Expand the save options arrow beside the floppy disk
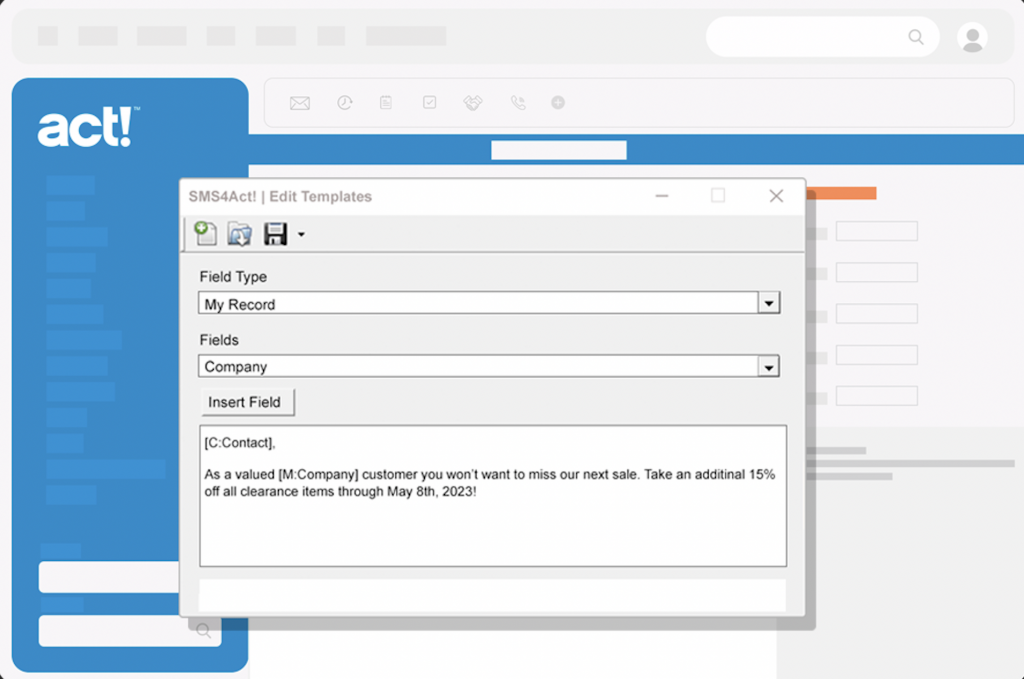This screenshot has height=679, width=1024. pyautogui.click(x=301, y=236)
